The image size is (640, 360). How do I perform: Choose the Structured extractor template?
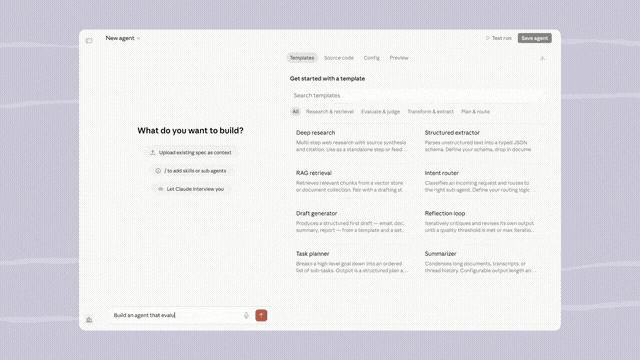pyautogui.click(x=480, y=141)
